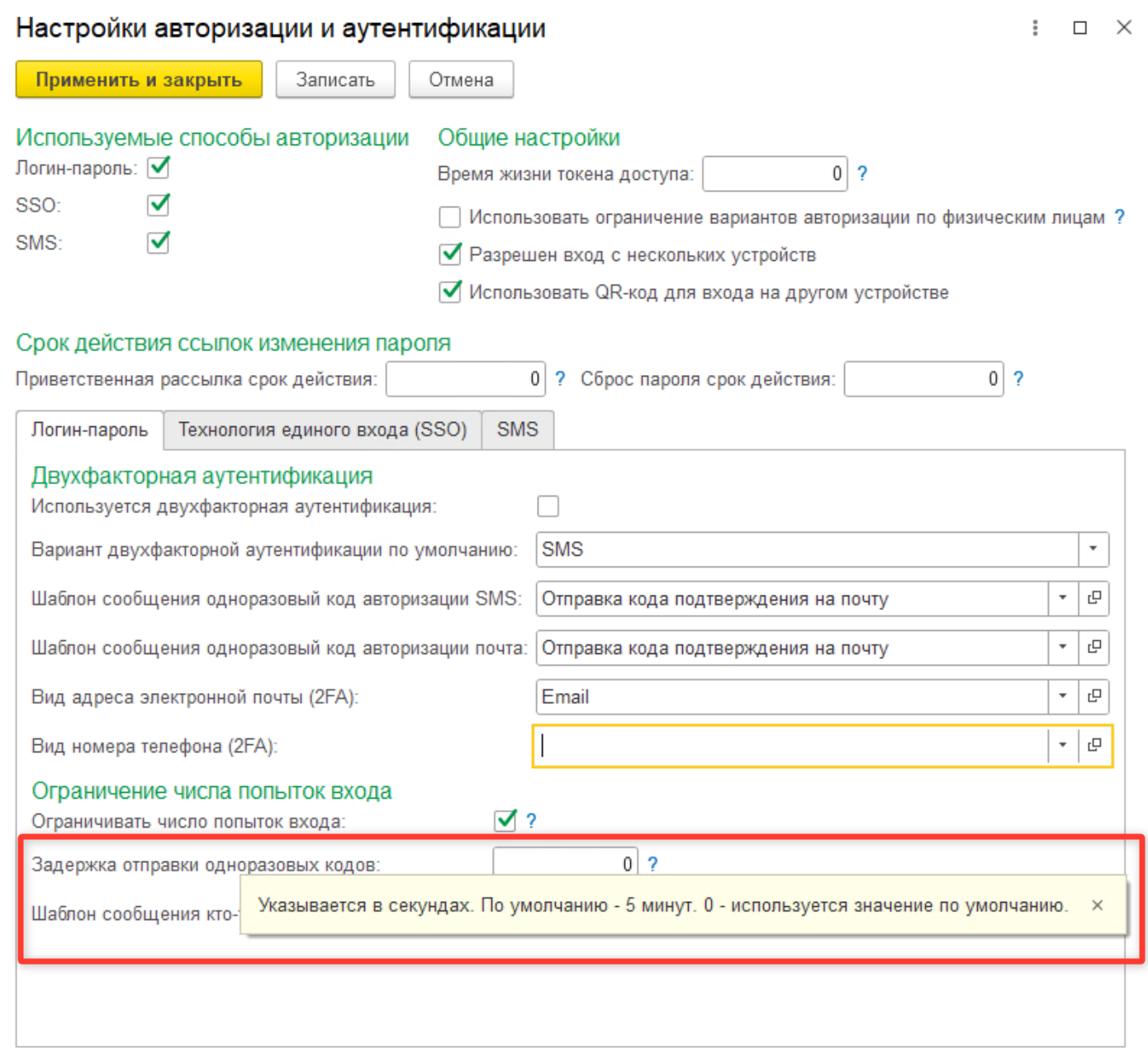Dismiss the tooltip with its close icon

tap(1098, 905)
